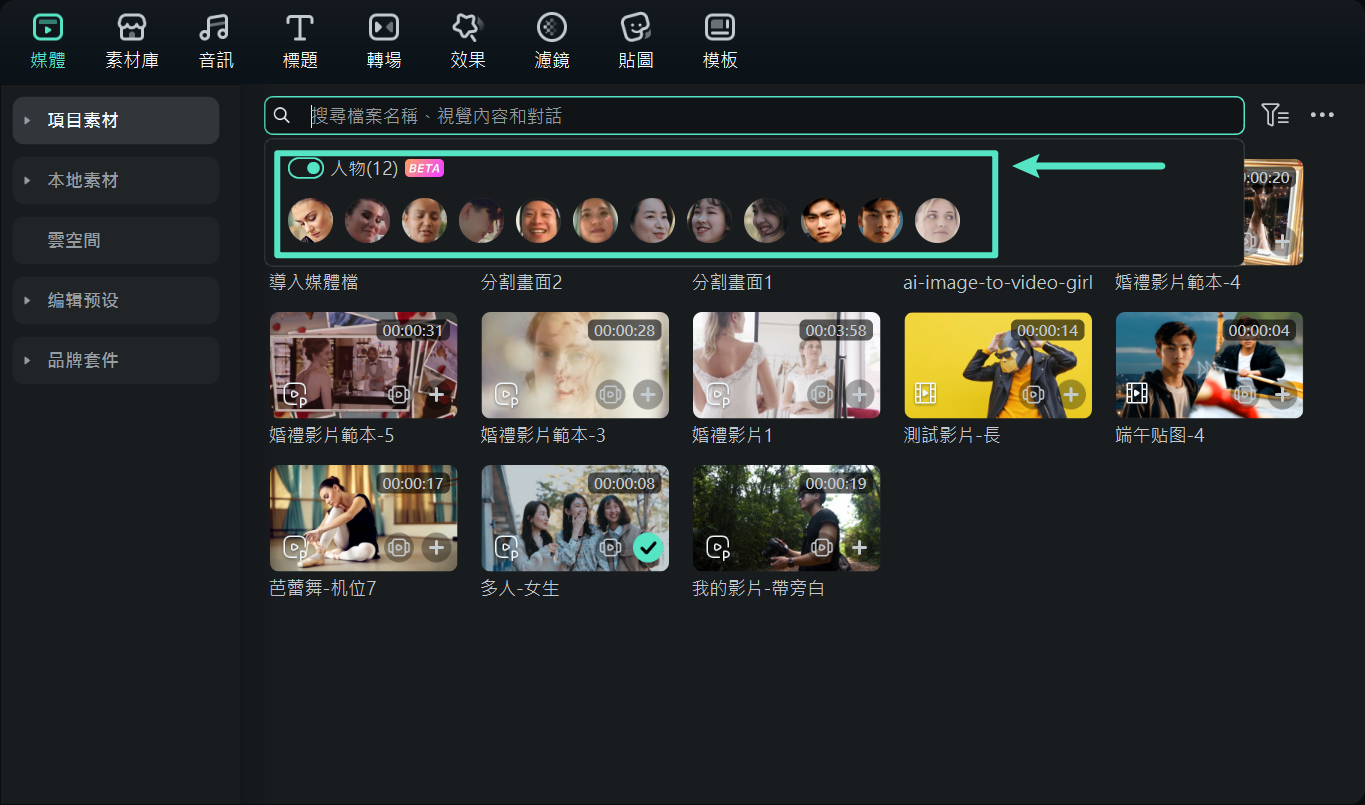
Task: Click the preview camera icon on 芭蕾舞-机位7
Action: tap(398, 547)
